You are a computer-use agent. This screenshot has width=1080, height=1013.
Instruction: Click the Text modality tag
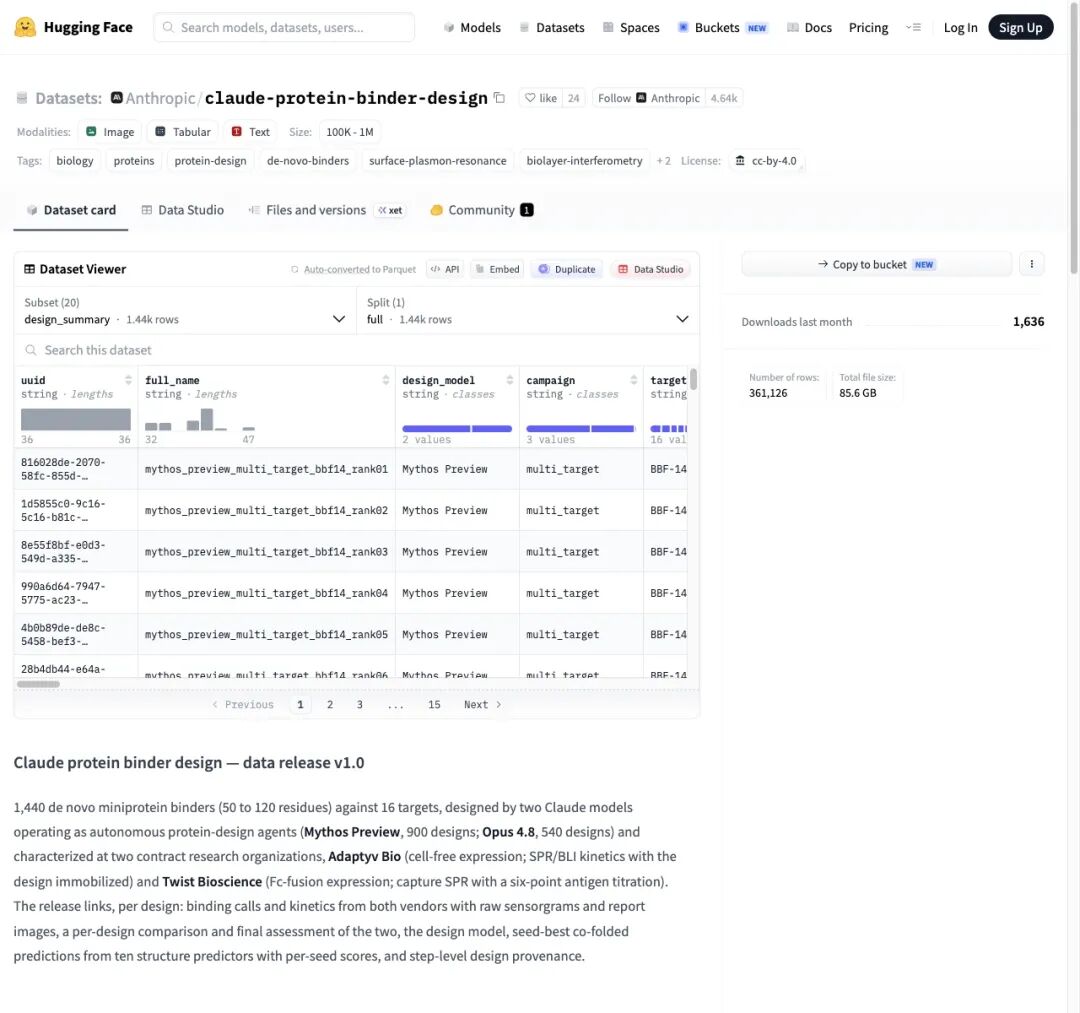pos(251,132)
